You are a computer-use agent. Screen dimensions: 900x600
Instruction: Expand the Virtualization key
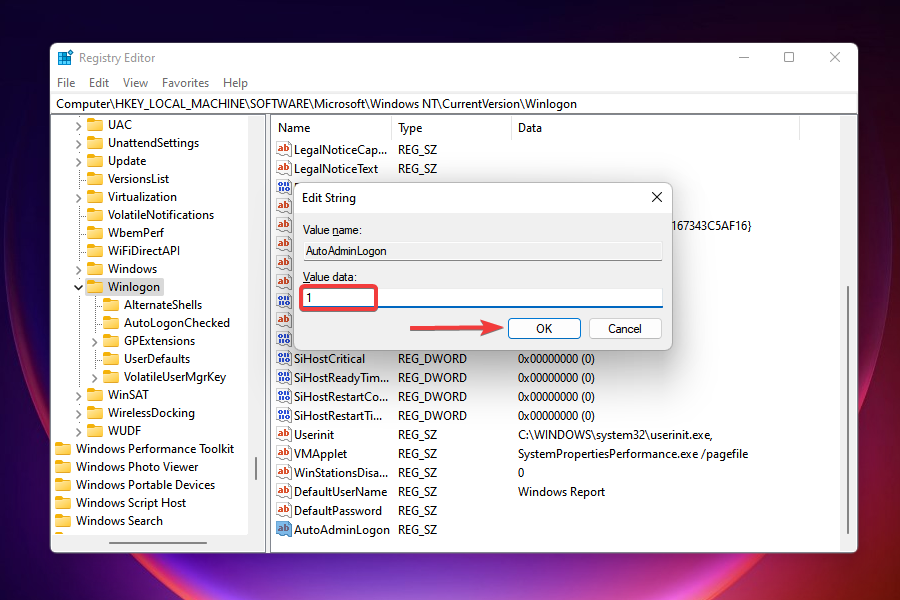coord(78,198)
